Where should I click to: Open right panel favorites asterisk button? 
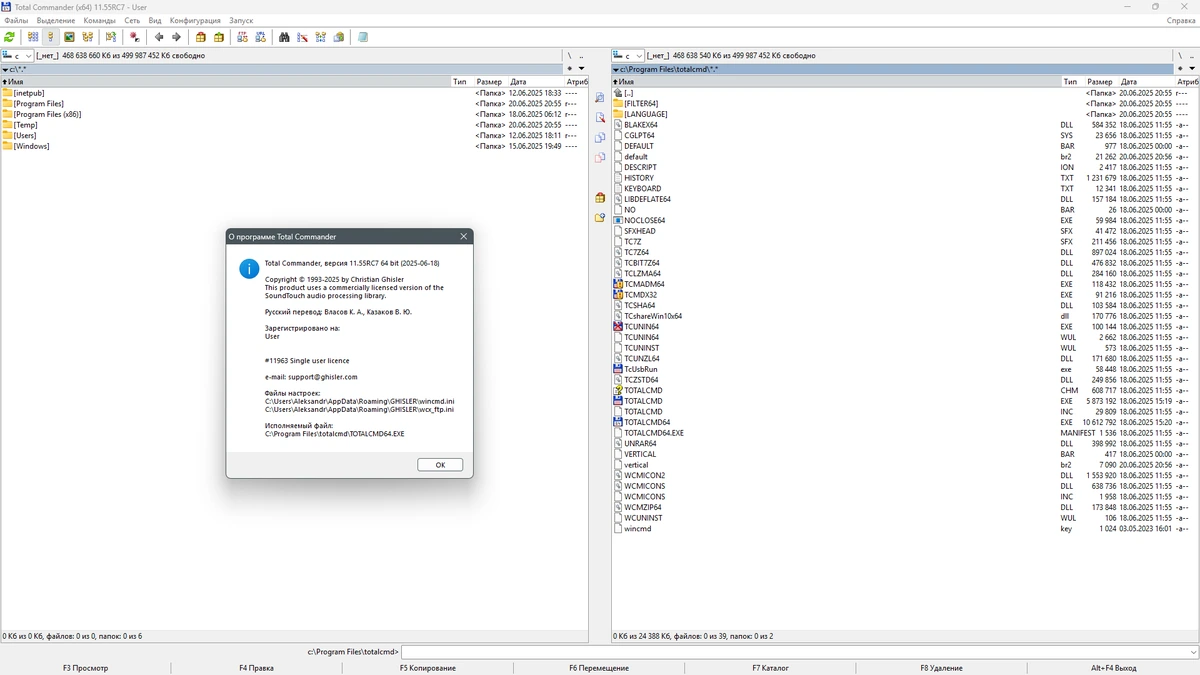click(x=1181, y=70)
